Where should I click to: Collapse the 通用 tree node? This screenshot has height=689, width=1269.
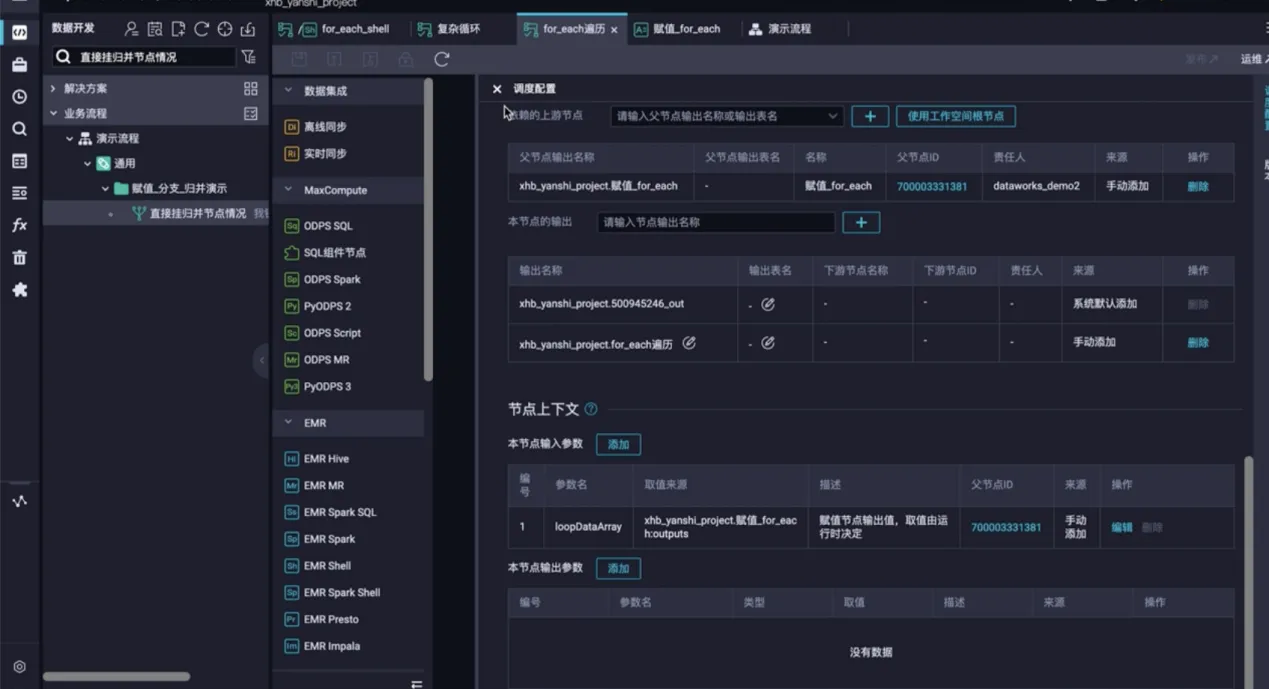(87, 164)
